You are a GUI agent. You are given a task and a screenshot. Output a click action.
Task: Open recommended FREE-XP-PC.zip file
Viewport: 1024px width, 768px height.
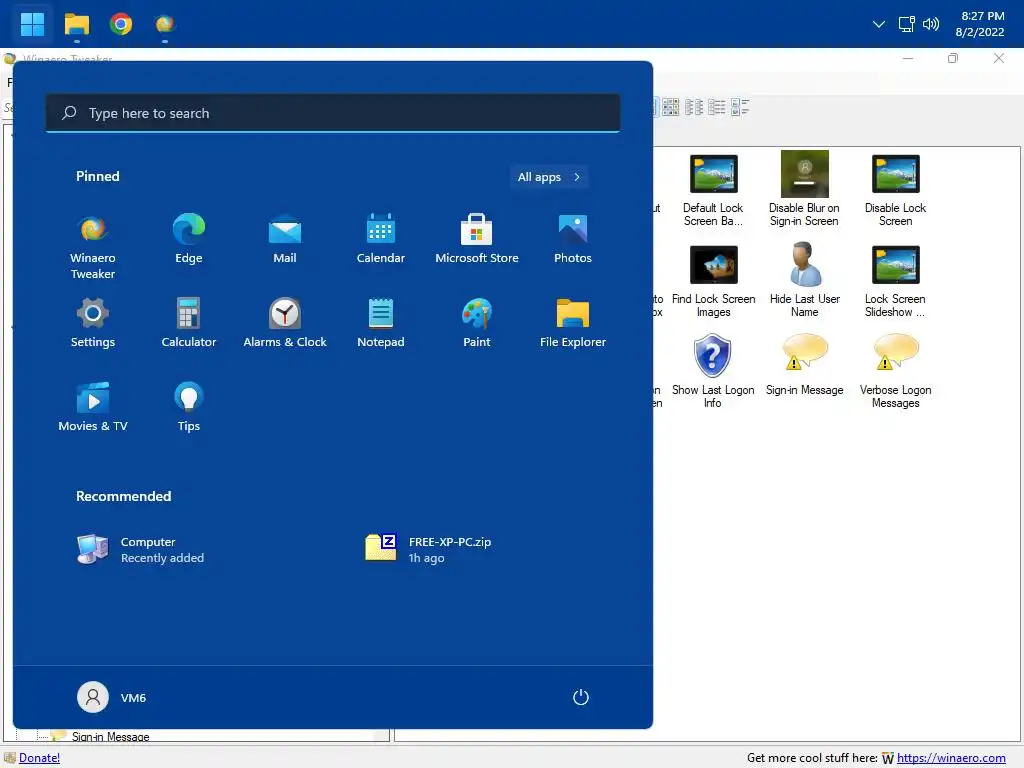tap(428, 550)
